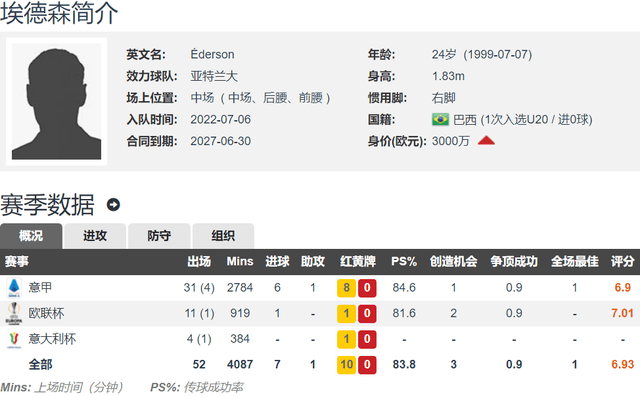Click the 评分 column header
This screenshot has width=640, height=396.
click(x=623, y=261)
